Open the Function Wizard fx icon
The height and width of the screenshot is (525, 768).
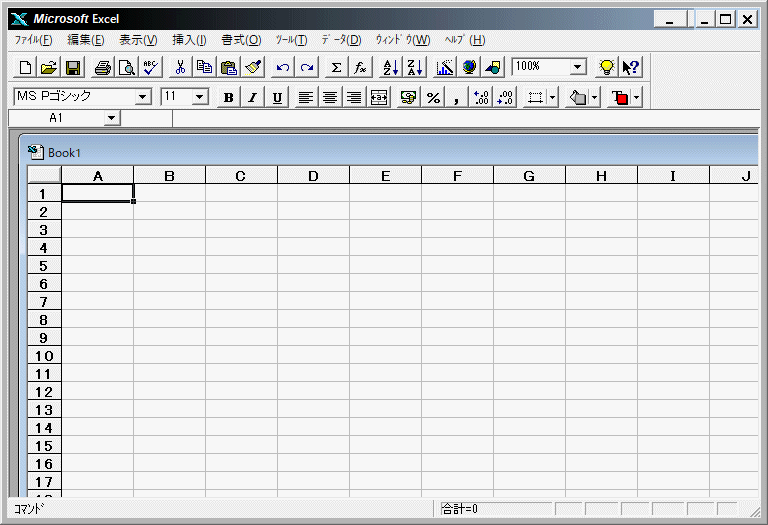360,67
